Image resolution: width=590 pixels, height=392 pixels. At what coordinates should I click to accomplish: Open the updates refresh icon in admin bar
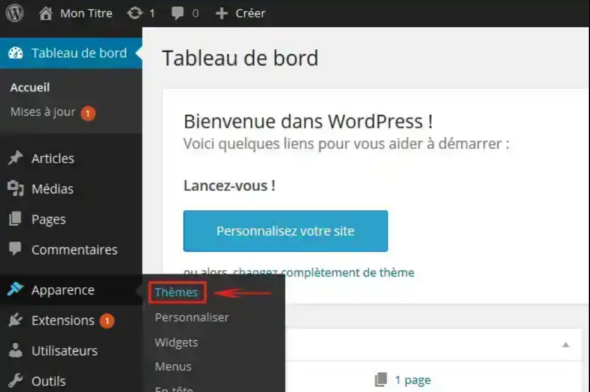pos(135,14)
